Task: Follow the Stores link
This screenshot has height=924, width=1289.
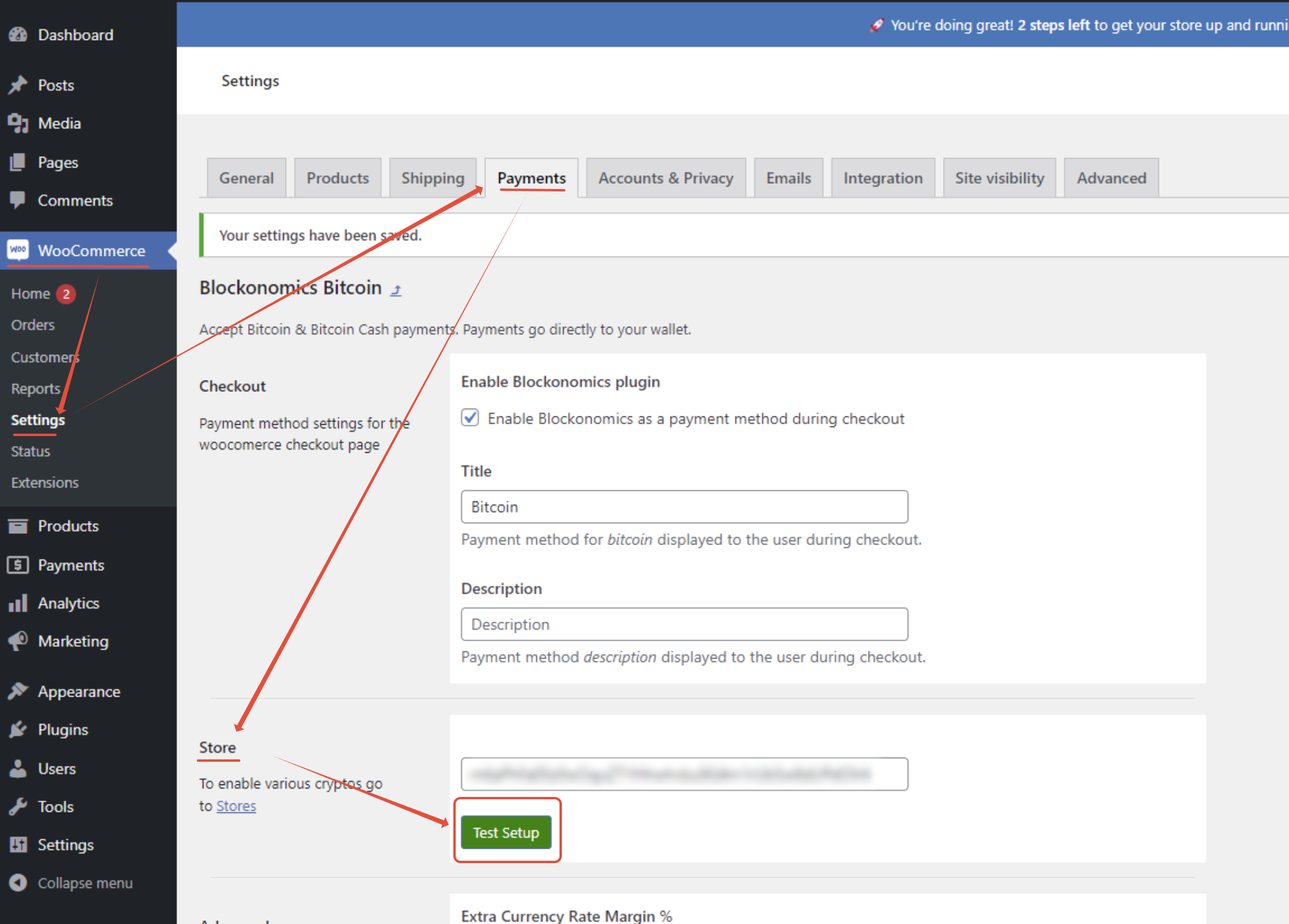Action: pyautogui.click(x=236, y=806)
